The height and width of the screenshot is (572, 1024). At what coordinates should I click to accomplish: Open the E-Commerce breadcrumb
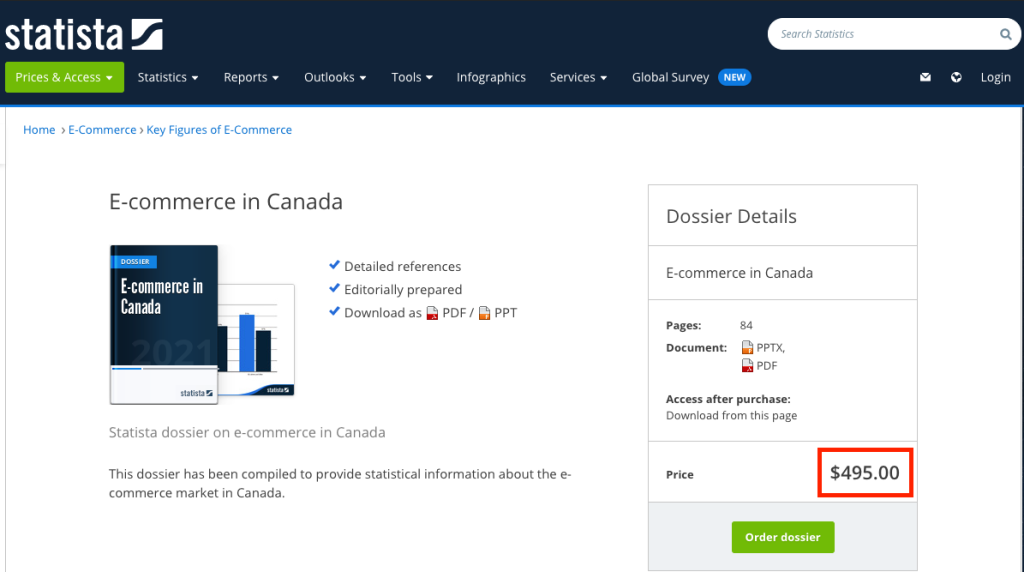[103, 130]
